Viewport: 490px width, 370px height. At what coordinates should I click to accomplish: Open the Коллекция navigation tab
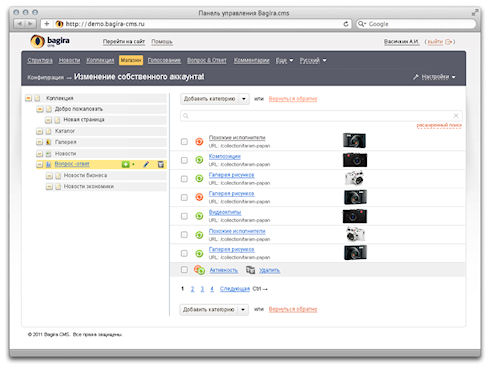100,60
